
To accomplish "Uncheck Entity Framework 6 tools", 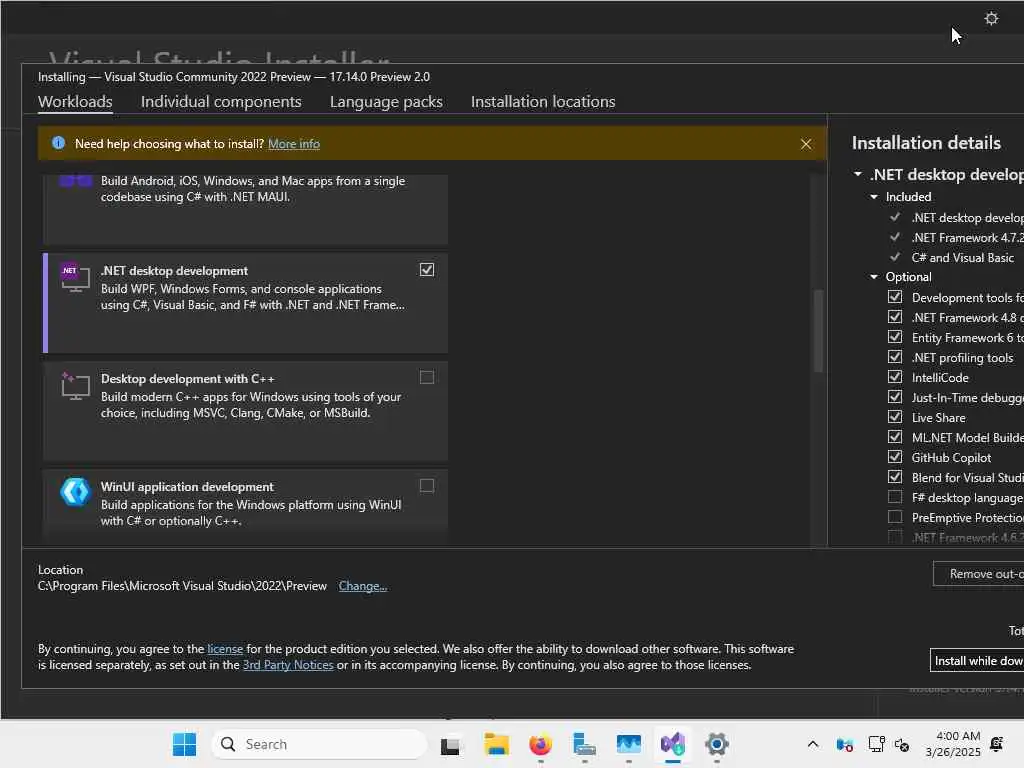I will [x=895, y=337].
